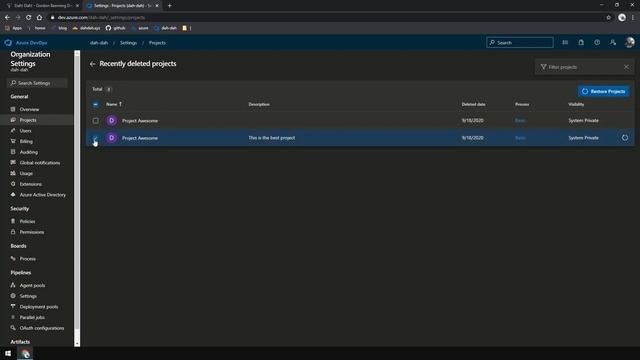
Task: Open Agent pools under Pipelines
Action: click(32, 285)
